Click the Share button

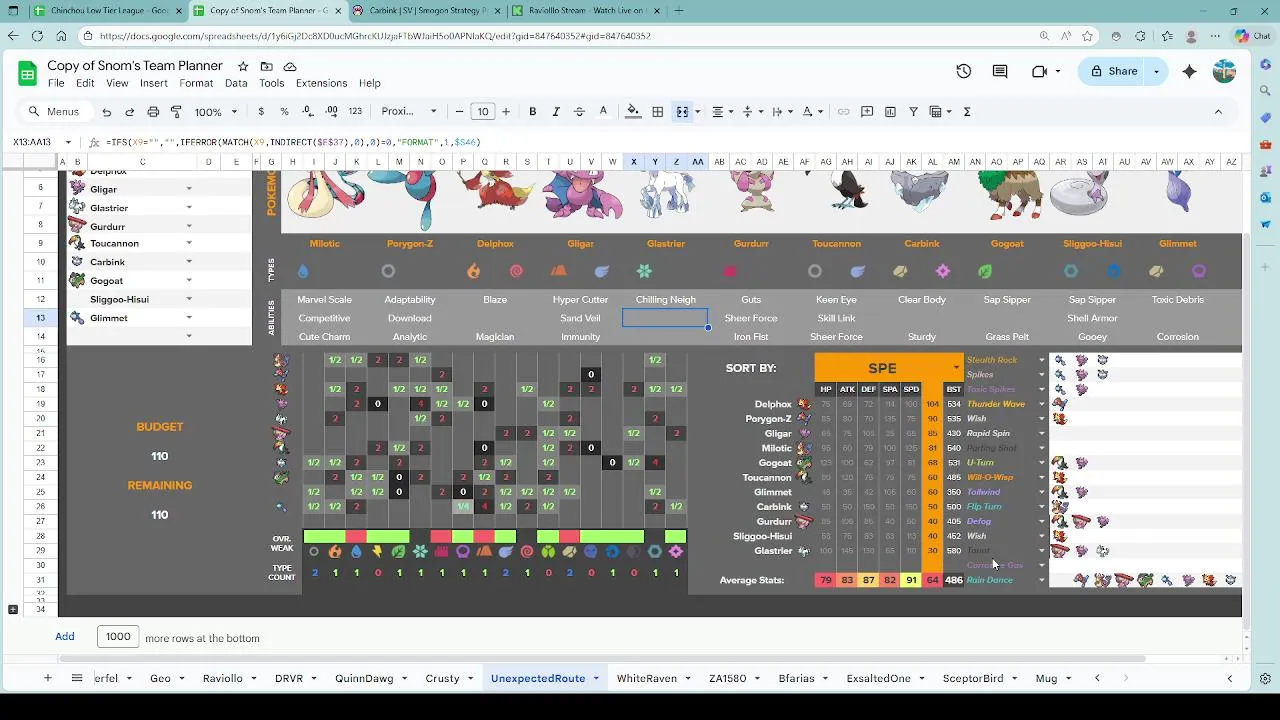point(1113,71)
